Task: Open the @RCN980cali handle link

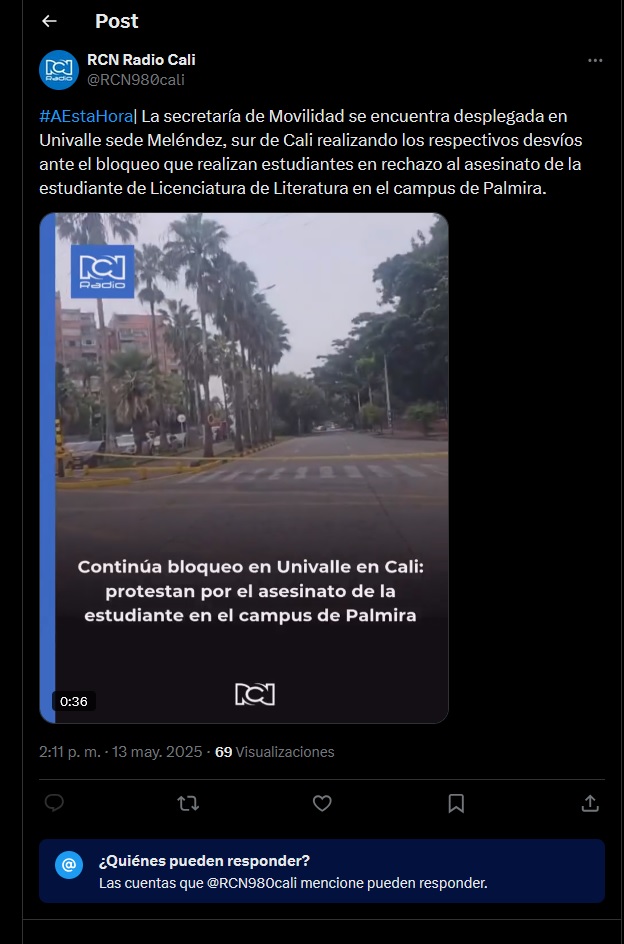Action: pos(136,79)
